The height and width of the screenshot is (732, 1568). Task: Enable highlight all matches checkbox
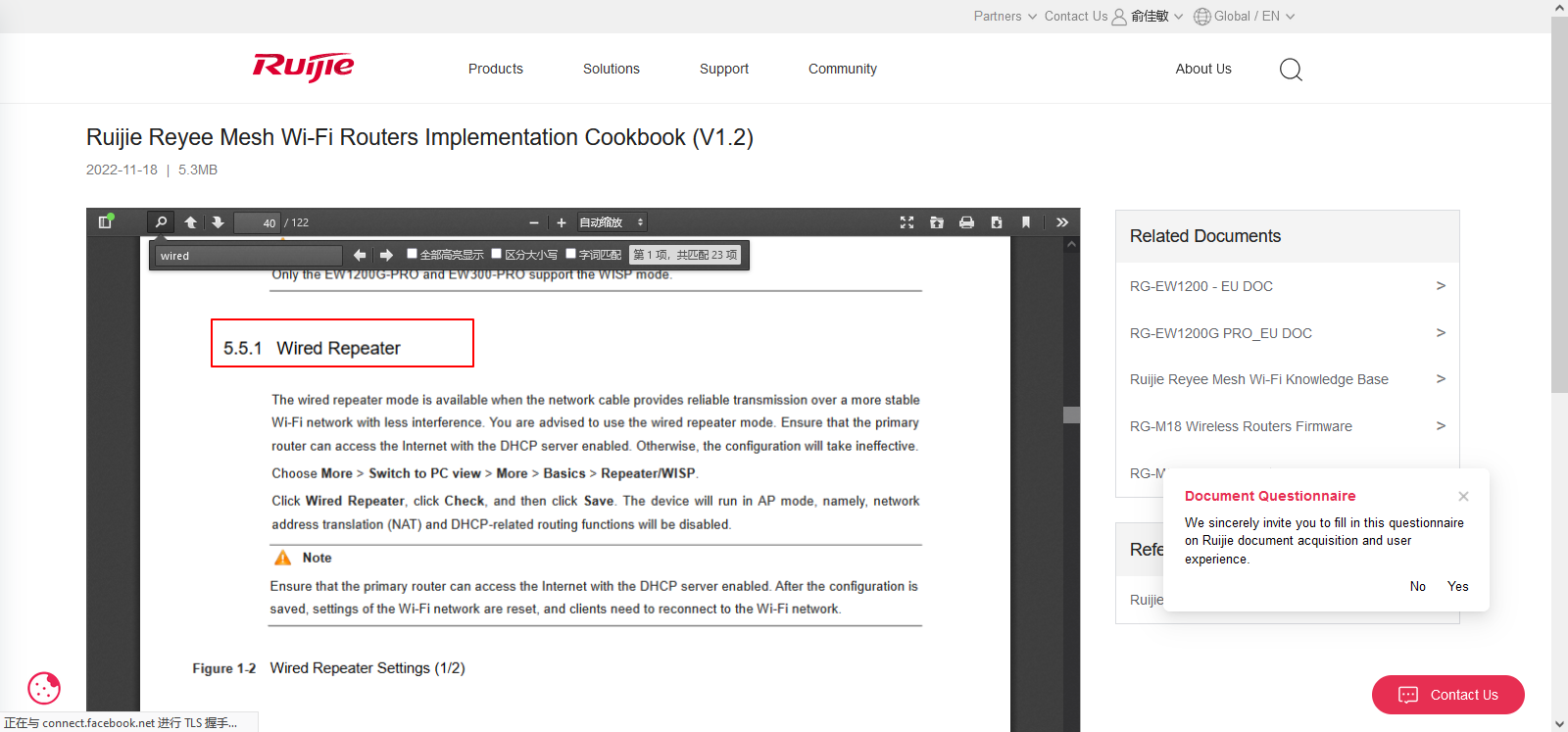click(x=412, y=254)
